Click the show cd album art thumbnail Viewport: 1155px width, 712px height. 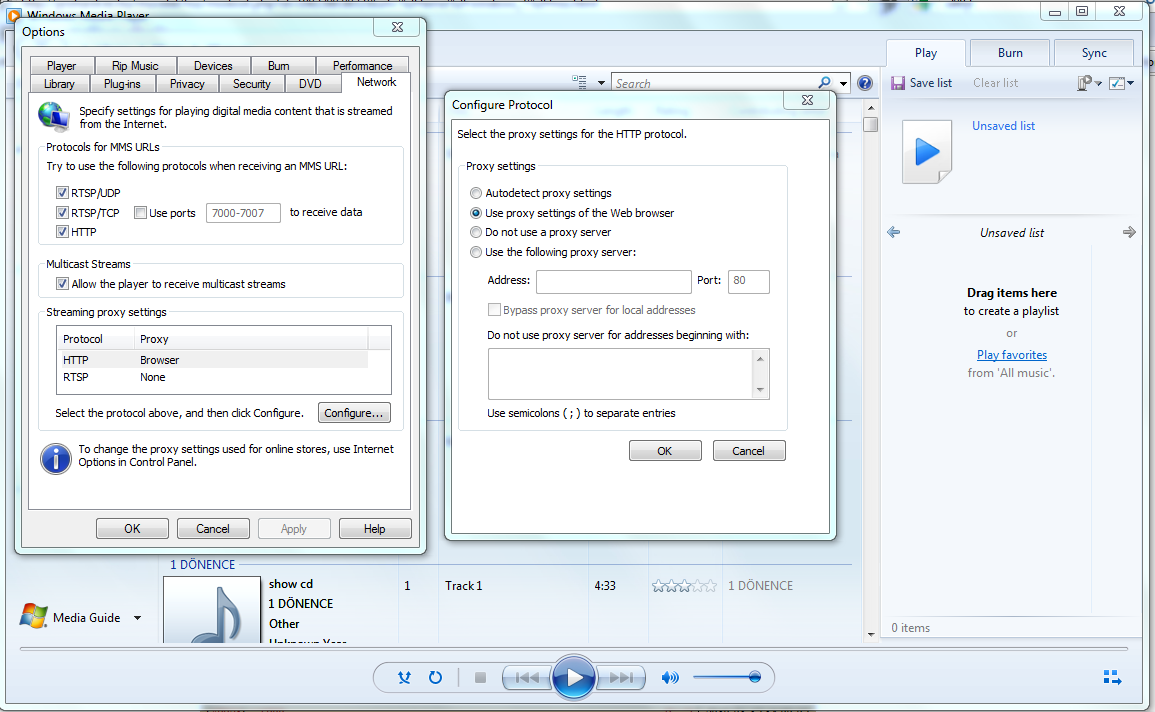(x=212, y=610)
